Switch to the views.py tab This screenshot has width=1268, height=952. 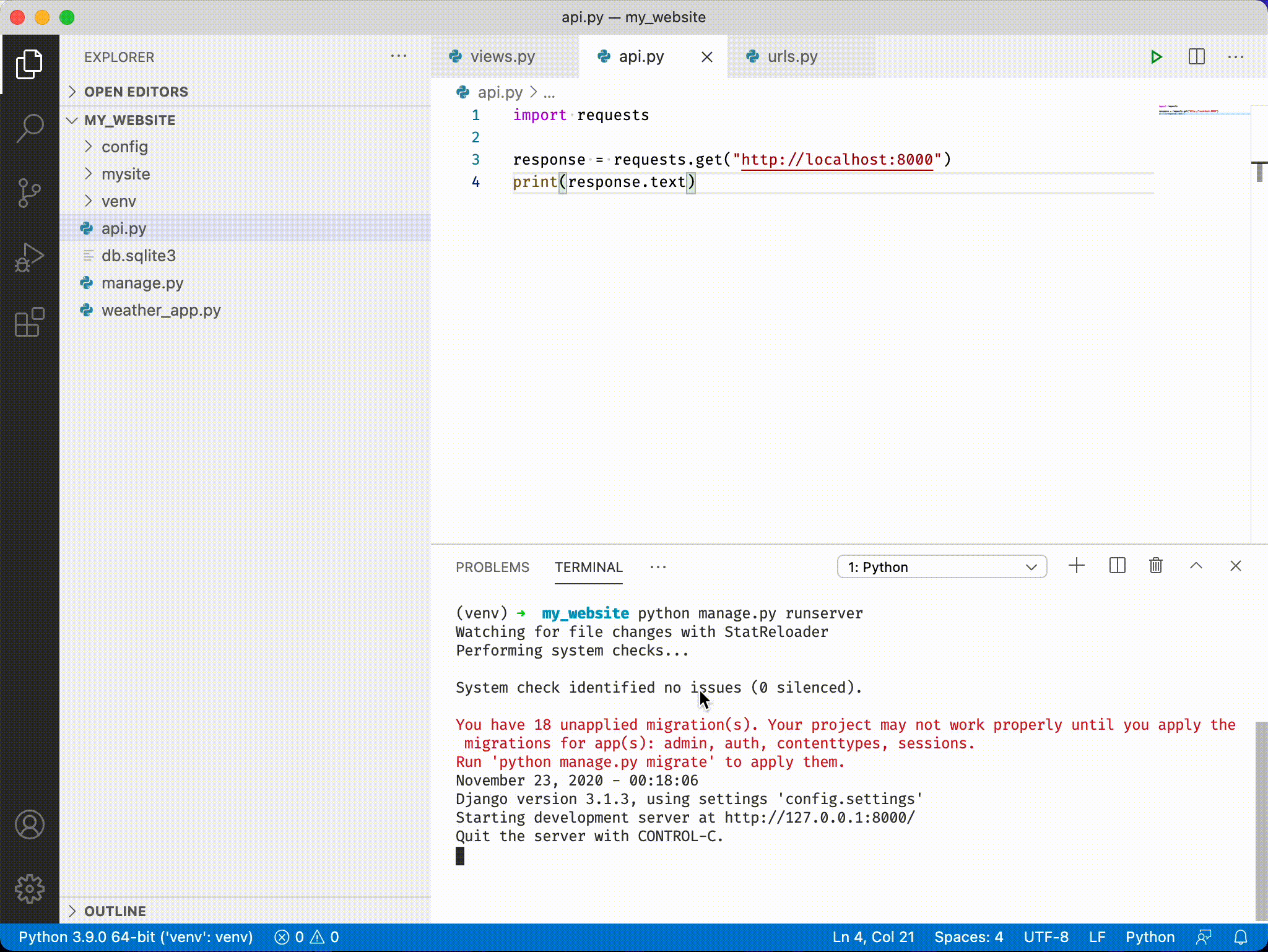pyautogui.click(x=503, y=56)
